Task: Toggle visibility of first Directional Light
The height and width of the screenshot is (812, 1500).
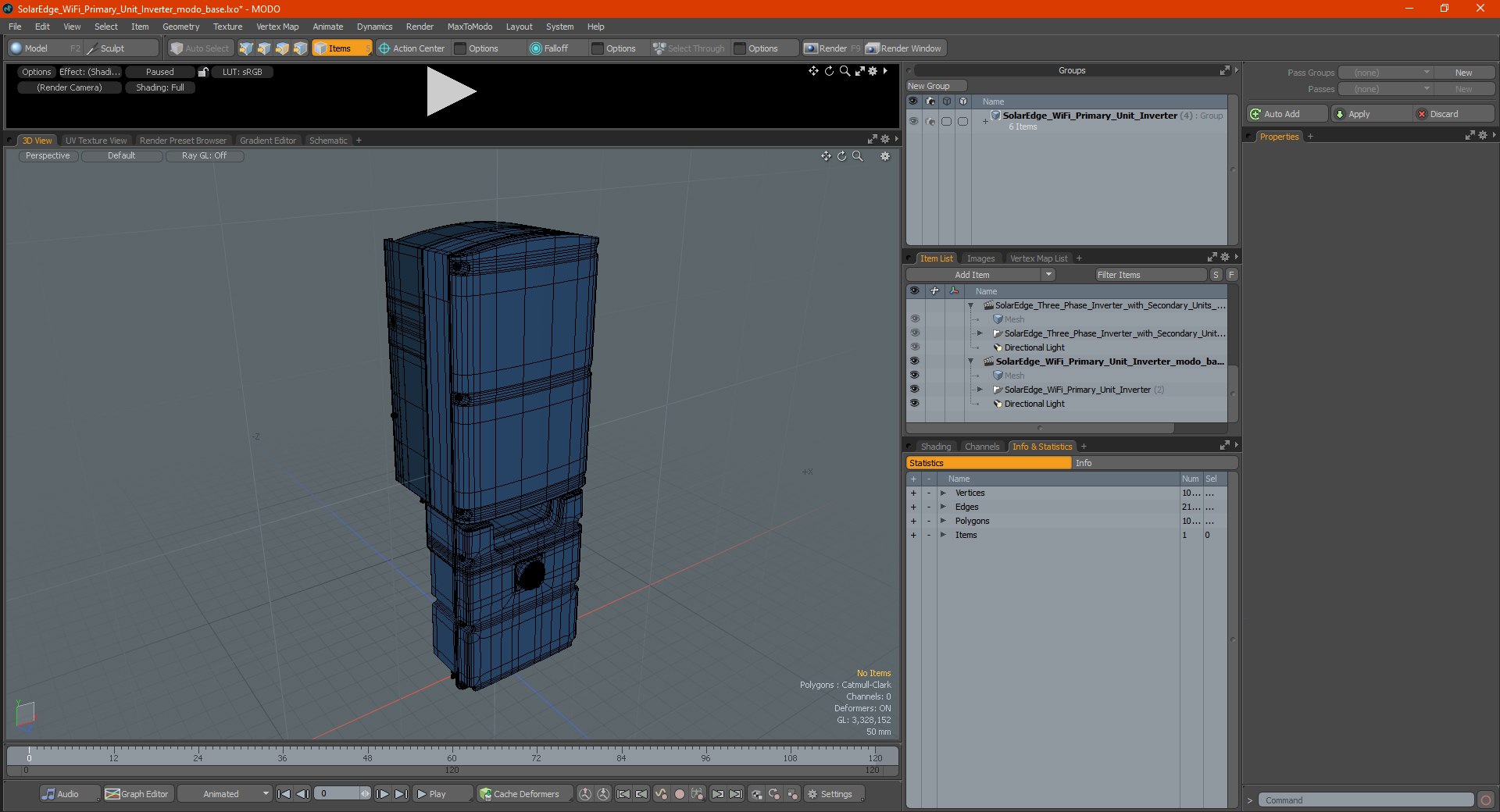Action: (914, 347)
